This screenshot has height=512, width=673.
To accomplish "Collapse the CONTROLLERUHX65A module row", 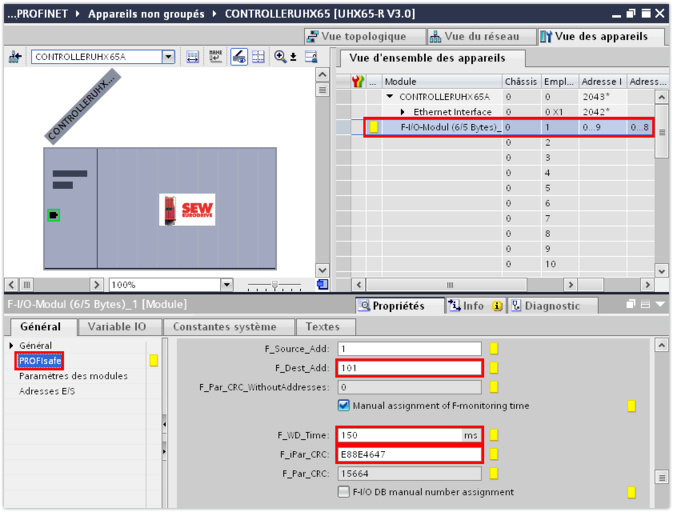I will click(x=389, y=97).
